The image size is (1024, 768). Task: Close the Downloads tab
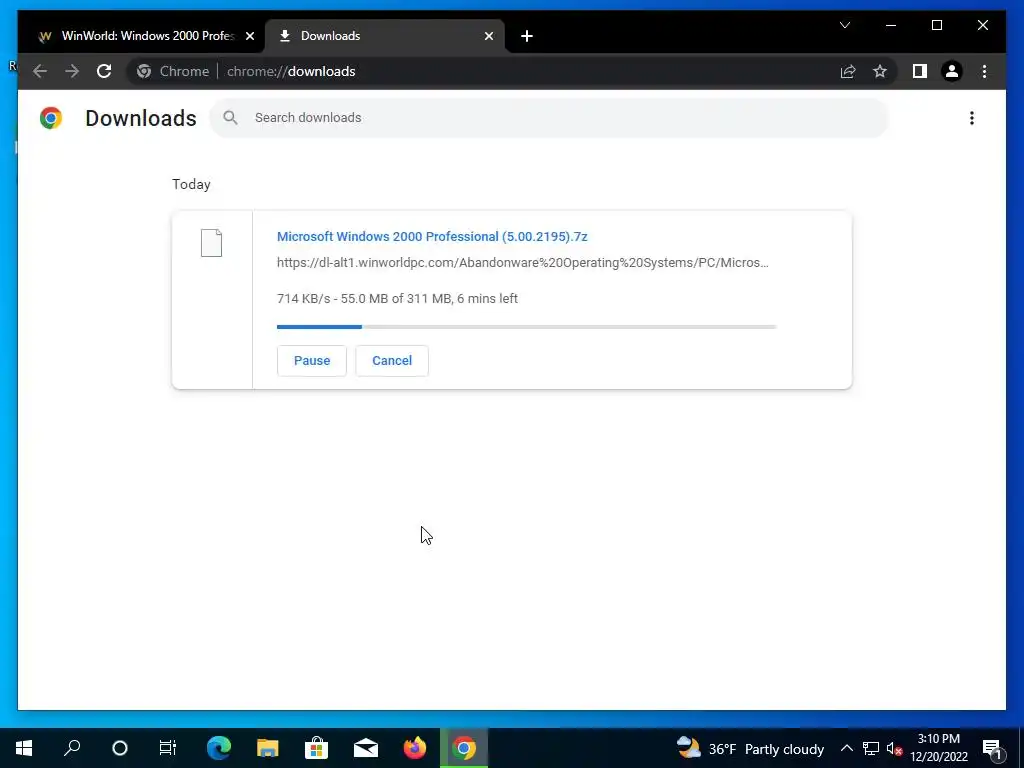[x=488, y=36]
